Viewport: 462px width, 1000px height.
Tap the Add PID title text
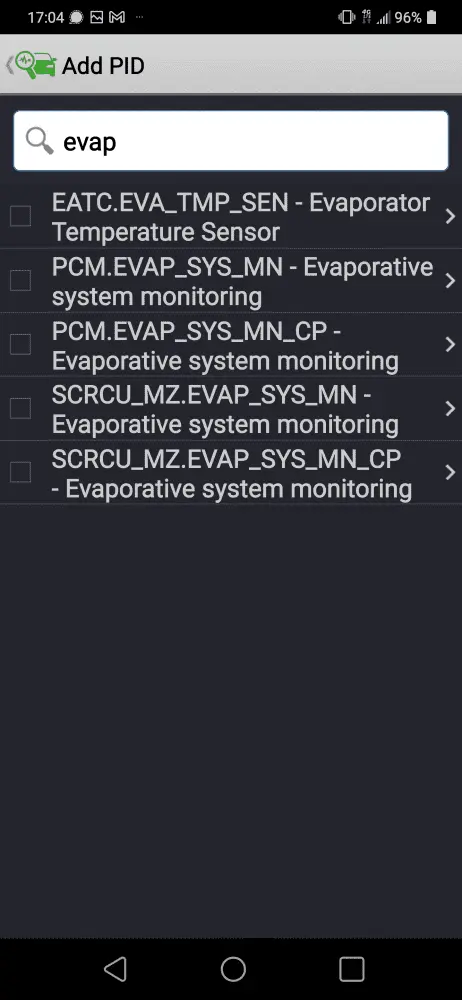(x=103, y=66)
